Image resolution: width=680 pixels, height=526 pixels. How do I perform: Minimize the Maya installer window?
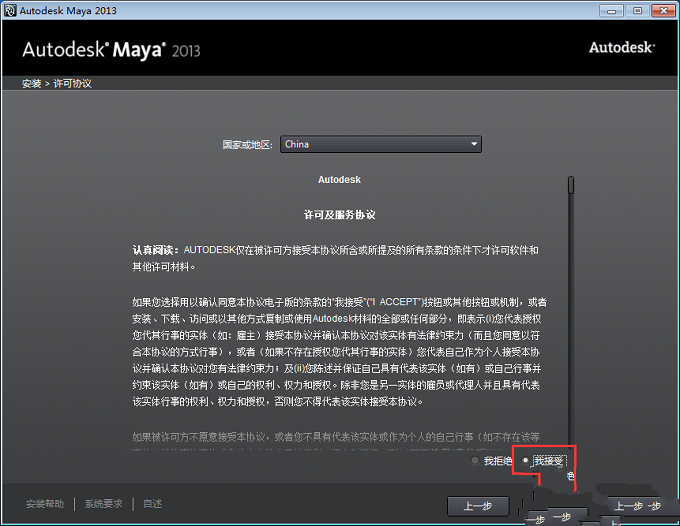[x=611, y=11]
